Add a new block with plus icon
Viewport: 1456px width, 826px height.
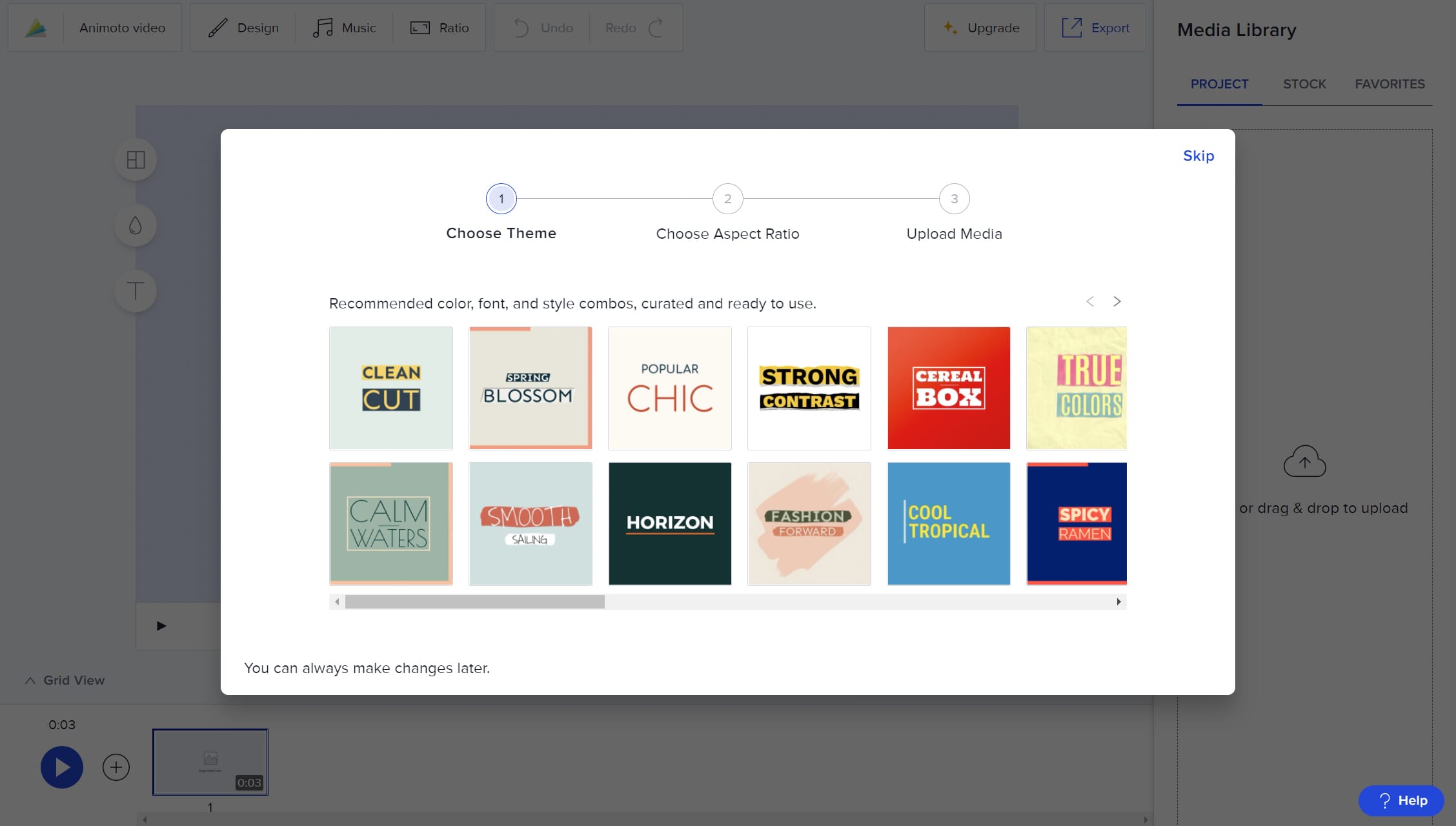point(116,767)
